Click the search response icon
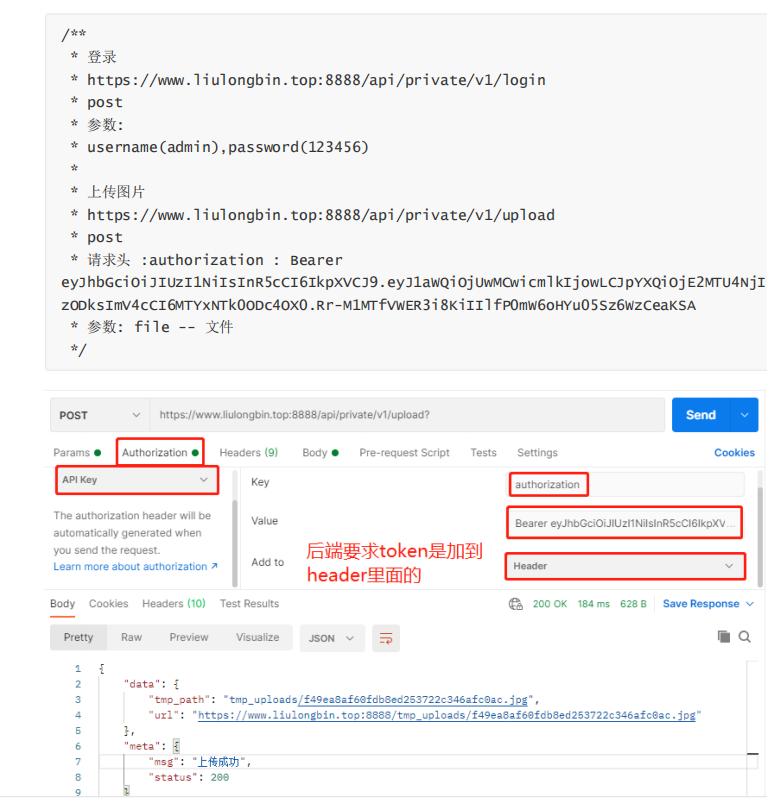The image size is (767, 798). tap(745, 637)
